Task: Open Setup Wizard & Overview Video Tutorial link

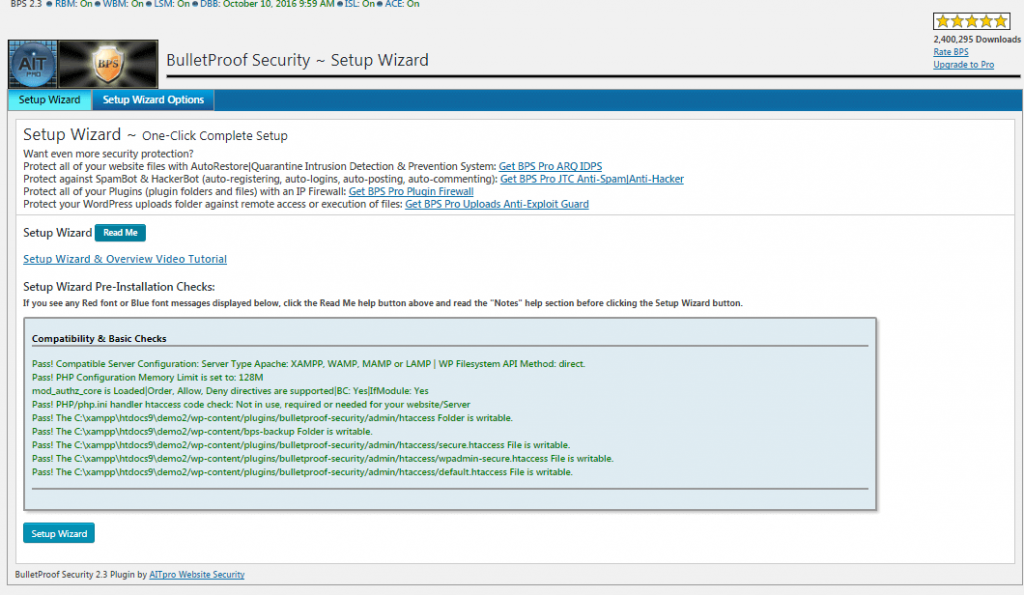Action: point(125,259)
